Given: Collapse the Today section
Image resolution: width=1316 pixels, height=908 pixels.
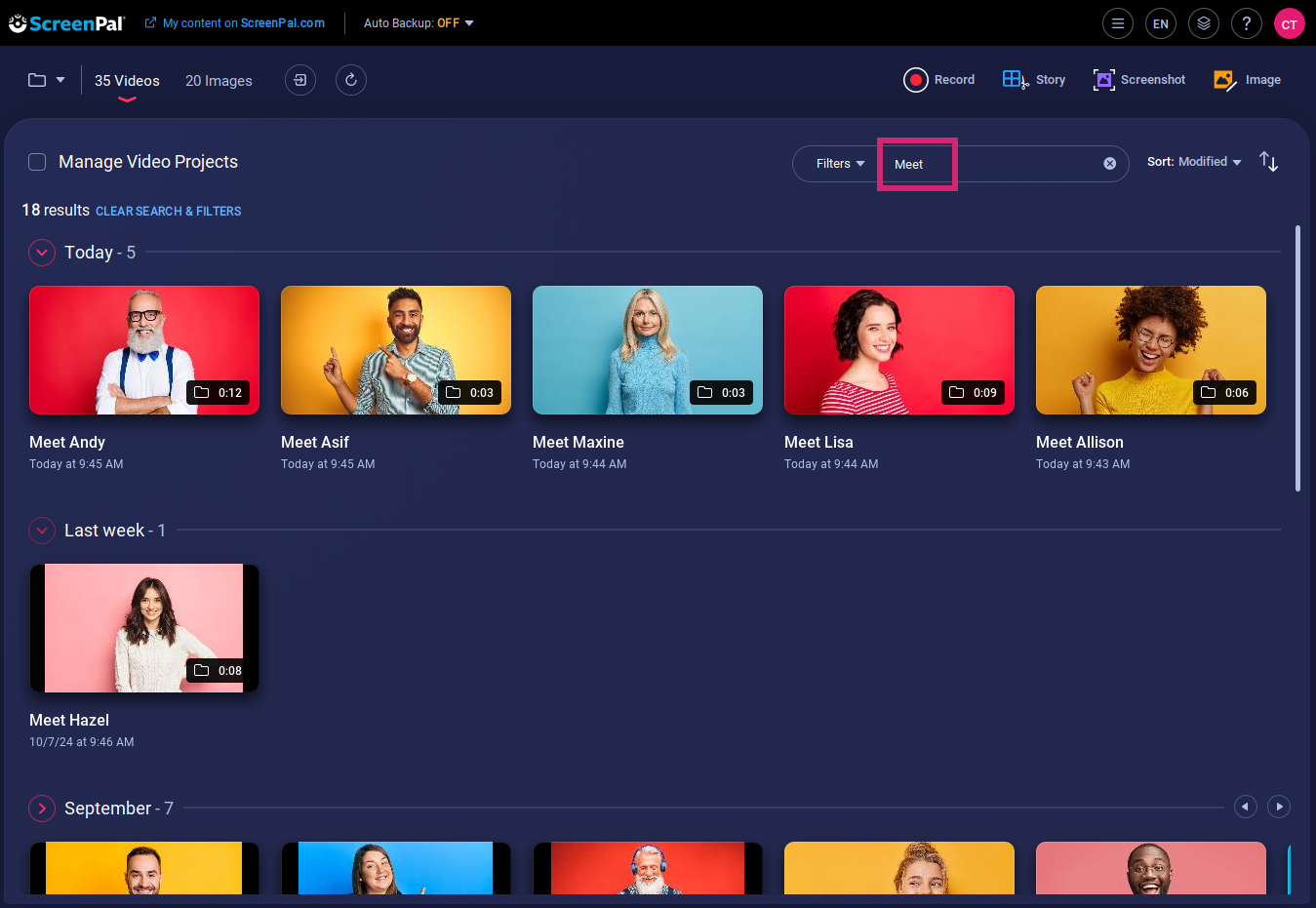Looking at the screenshot, I should 42,253.
